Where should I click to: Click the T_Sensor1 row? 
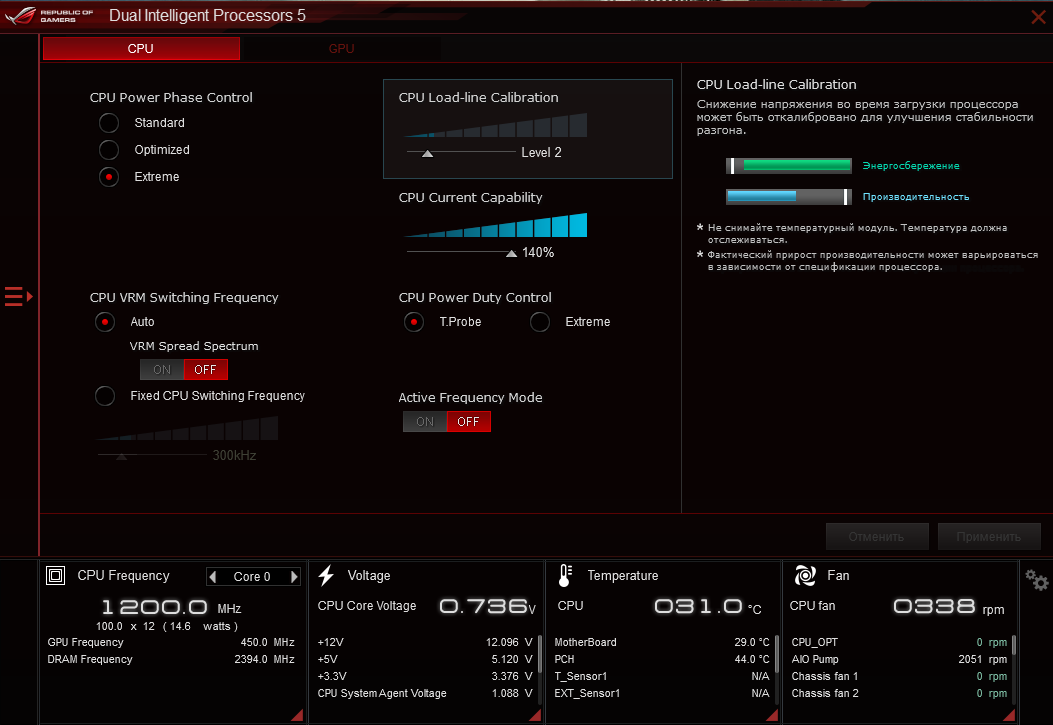[662, 676]
